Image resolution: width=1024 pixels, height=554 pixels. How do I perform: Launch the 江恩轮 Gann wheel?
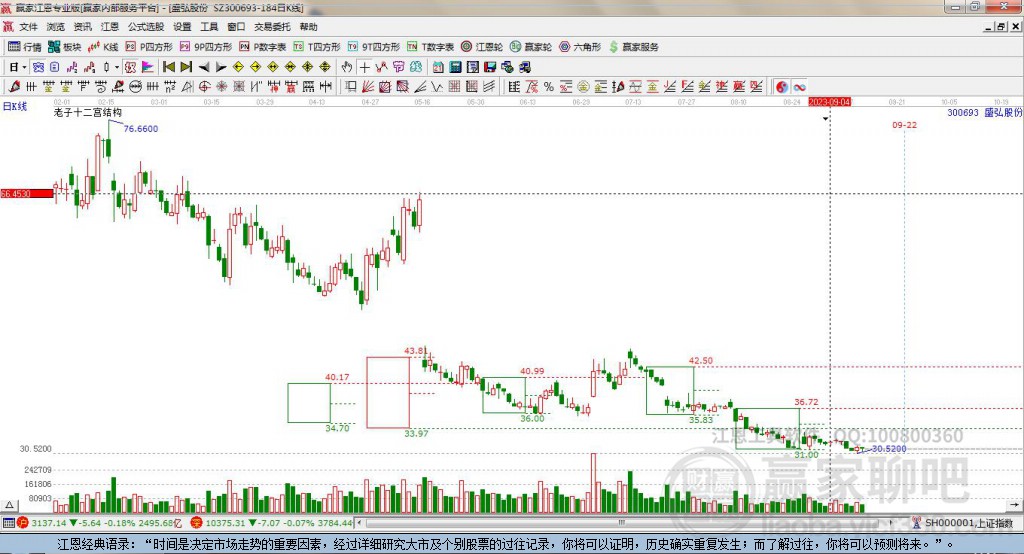(x=482, y=47)
